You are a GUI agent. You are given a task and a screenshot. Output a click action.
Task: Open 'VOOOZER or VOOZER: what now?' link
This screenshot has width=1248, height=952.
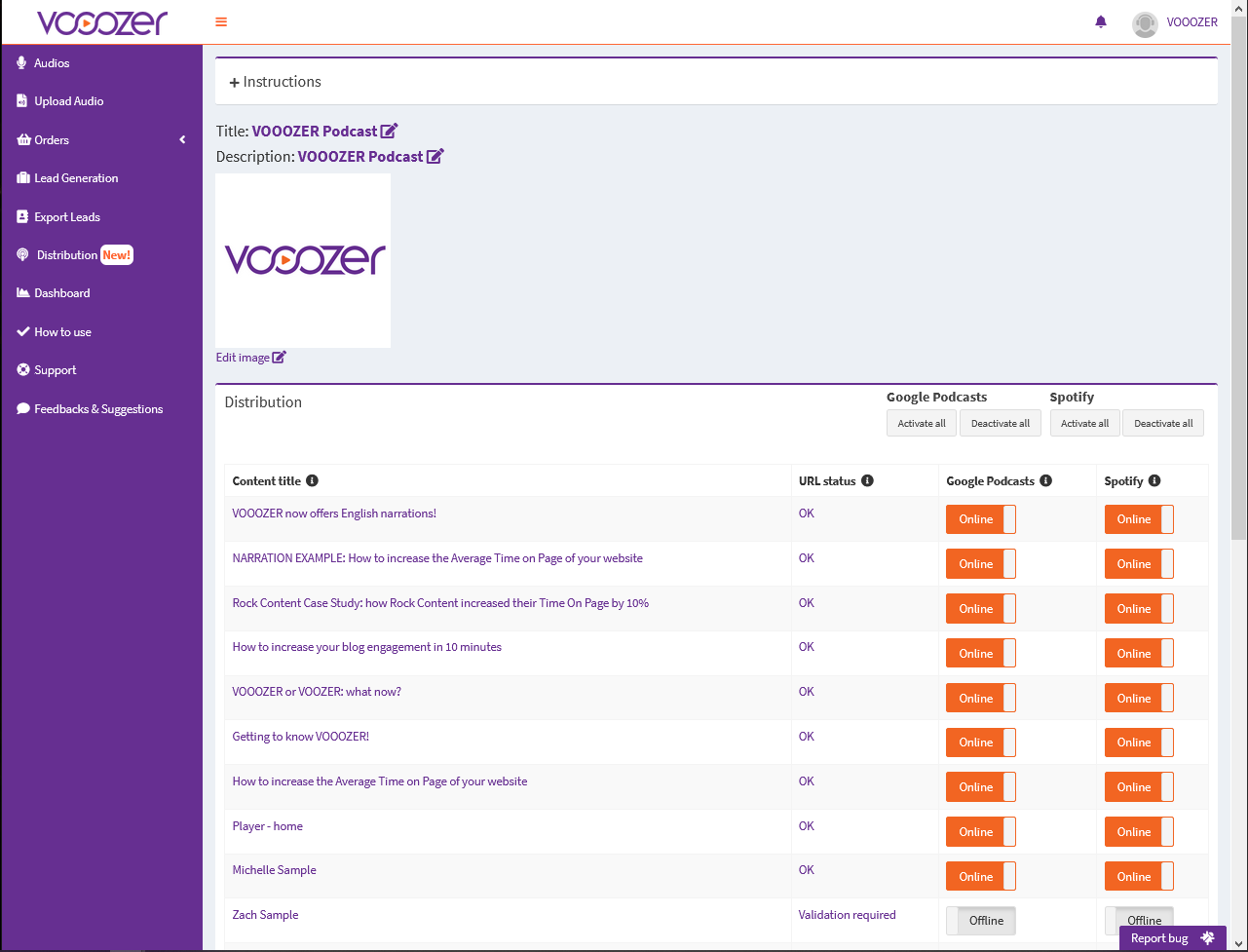coord(317,692)
